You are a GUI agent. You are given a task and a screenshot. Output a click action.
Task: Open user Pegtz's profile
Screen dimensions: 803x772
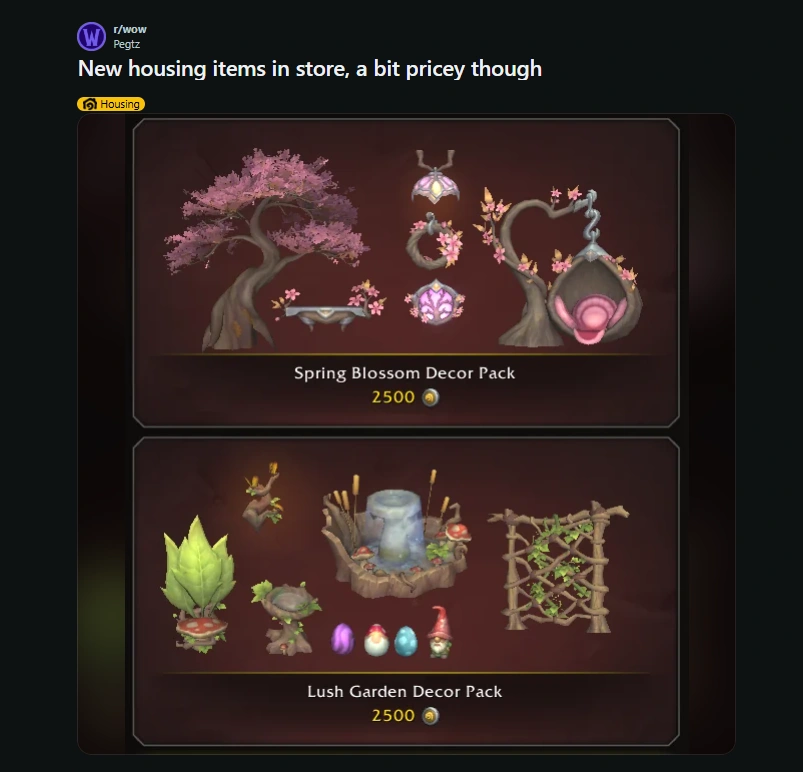click(x=126, y=44)
